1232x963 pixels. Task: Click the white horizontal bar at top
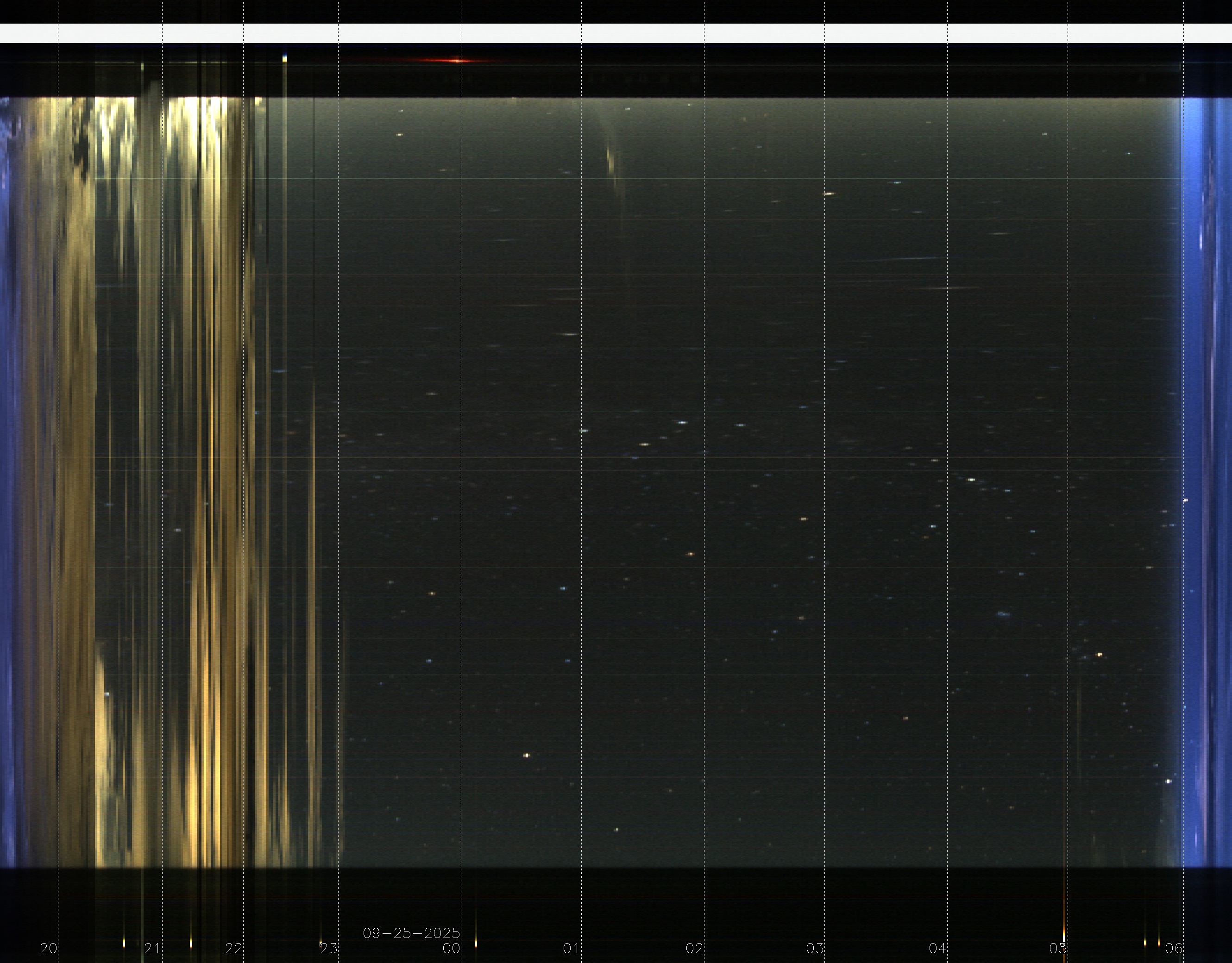pyautogui.click(x=615, y=33)
